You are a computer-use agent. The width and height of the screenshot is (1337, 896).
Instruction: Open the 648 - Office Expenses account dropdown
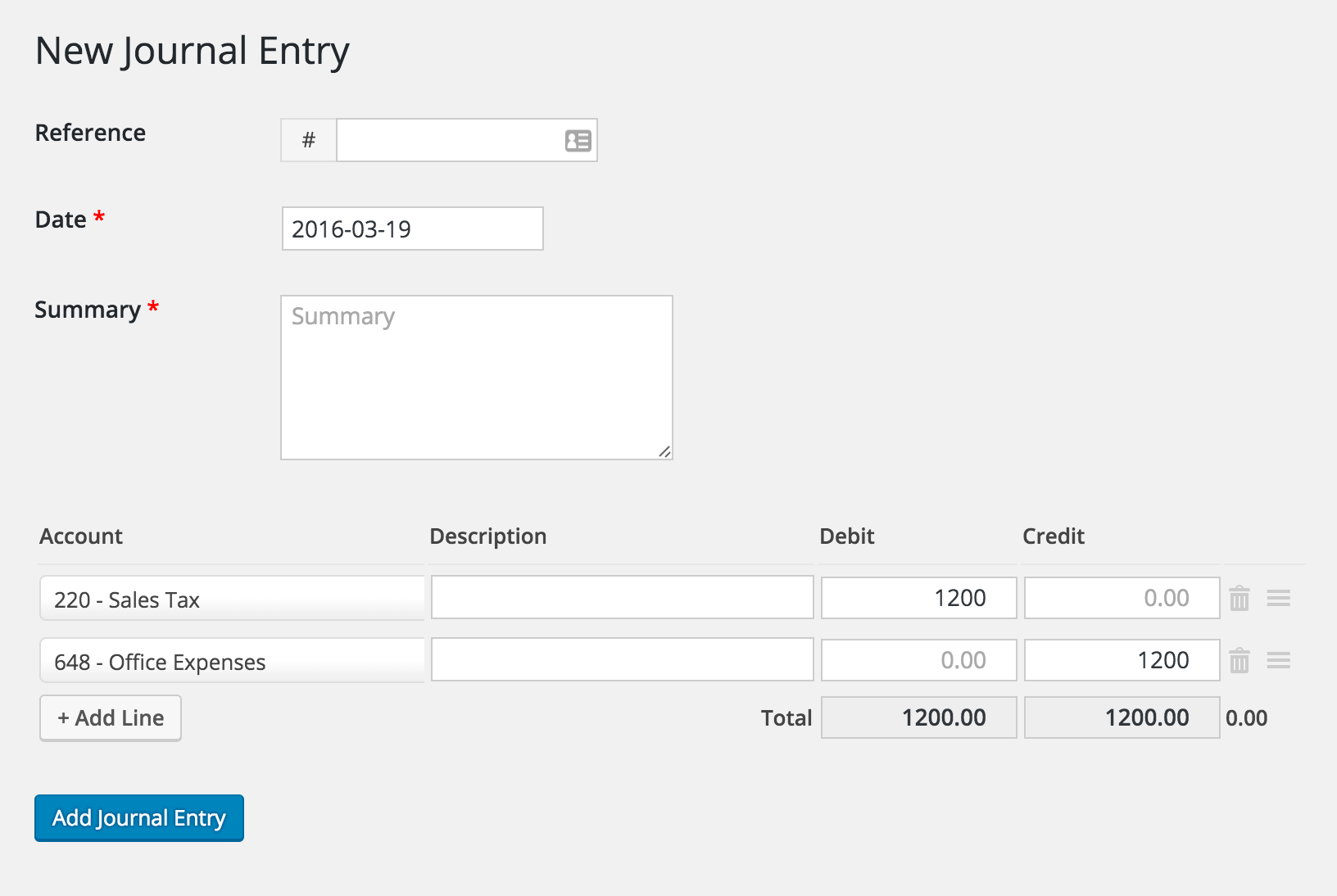[x=232, y=661]
